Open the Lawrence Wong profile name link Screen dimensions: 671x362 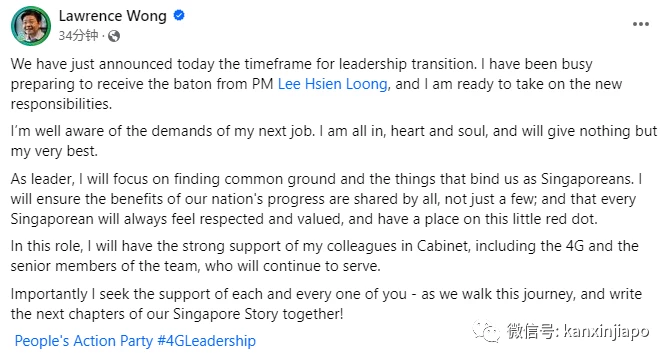pyautogui.click(x=113, y=16)
